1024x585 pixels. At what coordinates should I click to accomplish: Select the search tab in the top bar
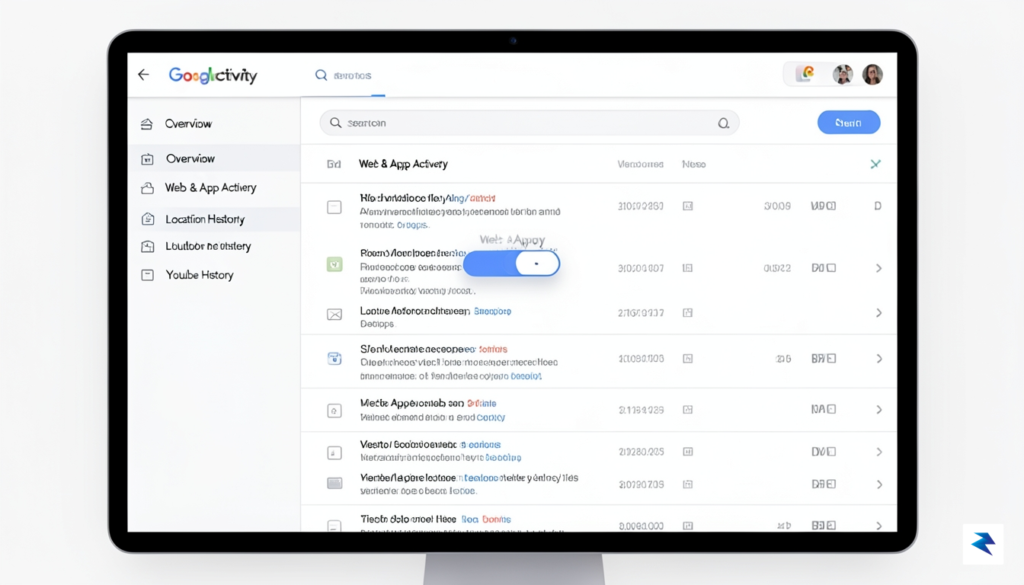[x=344, y=76]
